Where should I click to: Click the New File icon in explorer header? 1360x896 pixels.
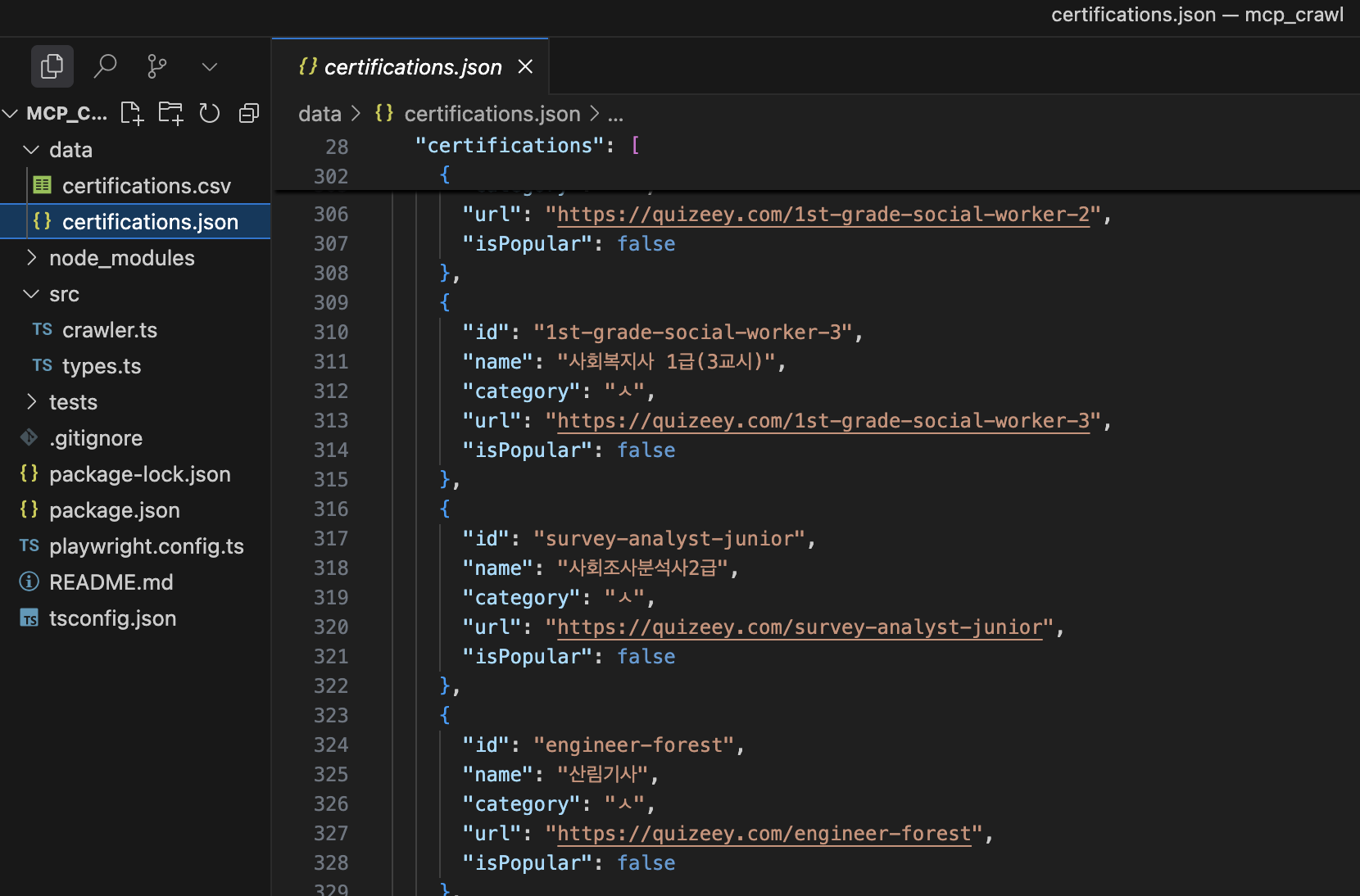click(x=131, y=113)
